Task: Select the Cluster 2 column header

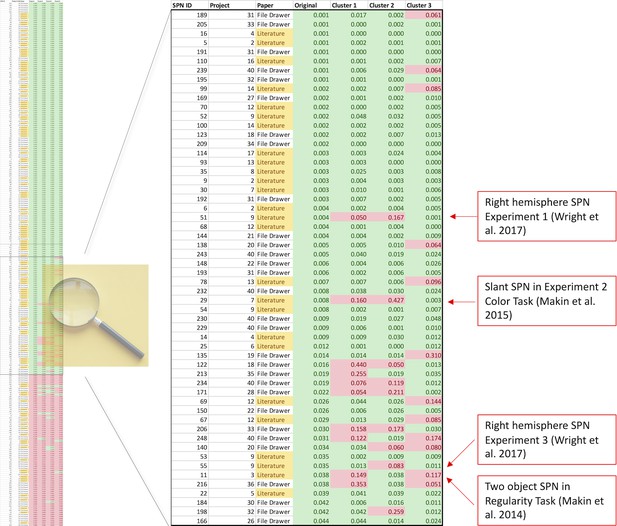Action: coord(381,6)
